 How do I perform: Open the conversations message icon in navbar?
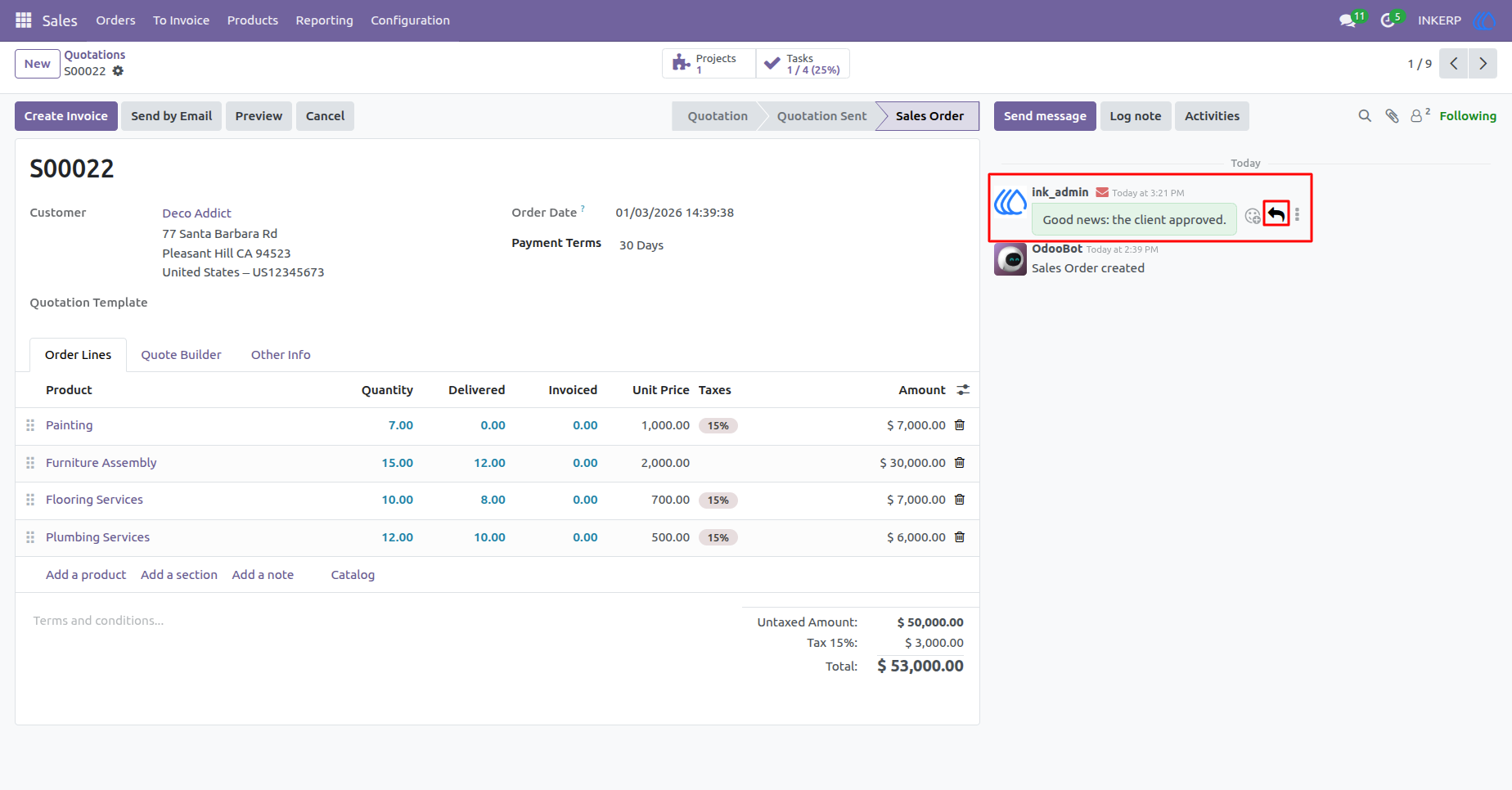pyautogui.click(x=1348, y=20)
